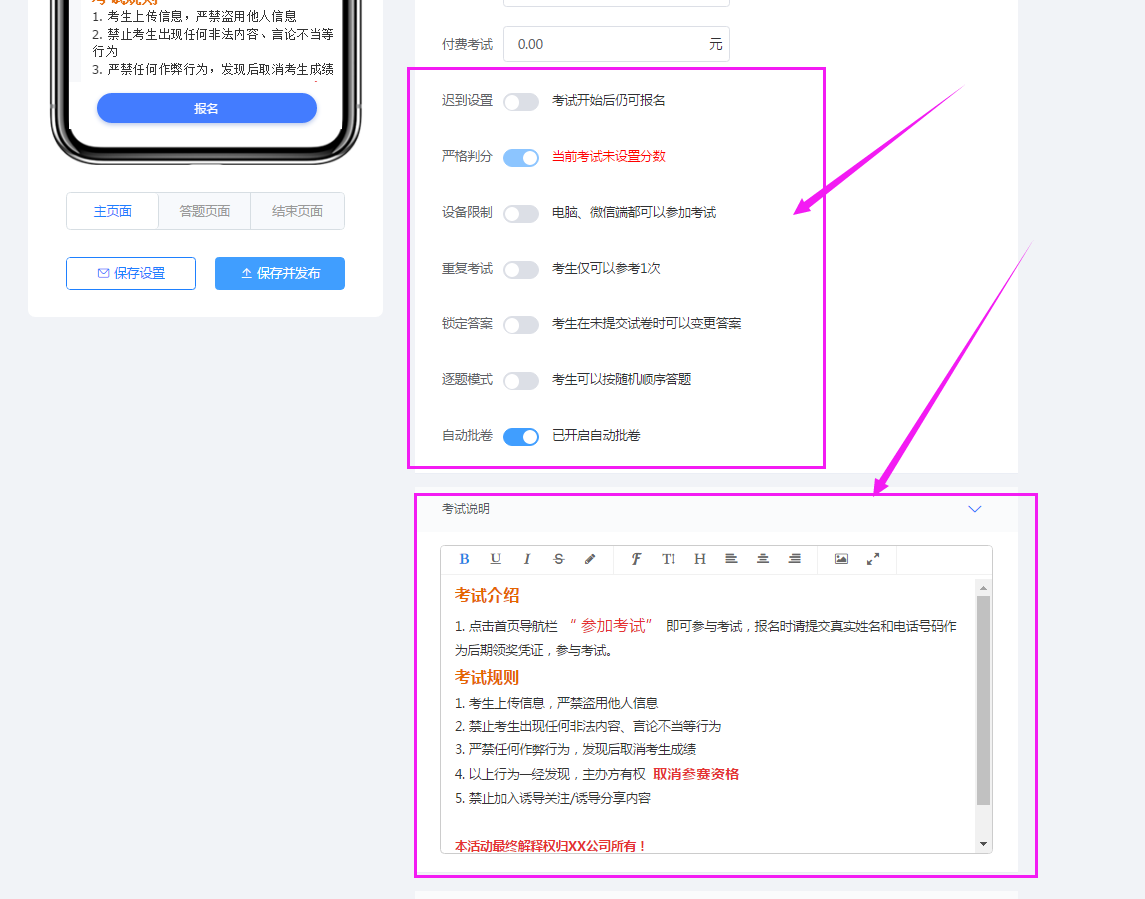Image resolution: width=1145 pixels, height=899 pixels.
Task: Insert an image via the picture icon
Action: (841, 559)
